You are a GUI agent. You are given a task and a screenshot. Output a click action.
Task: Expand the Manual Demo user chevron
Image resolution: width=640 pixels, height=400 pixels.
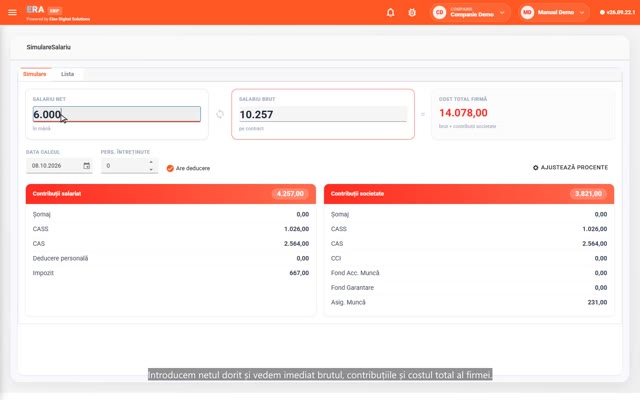pyautogui.click(x=582, y=13)
